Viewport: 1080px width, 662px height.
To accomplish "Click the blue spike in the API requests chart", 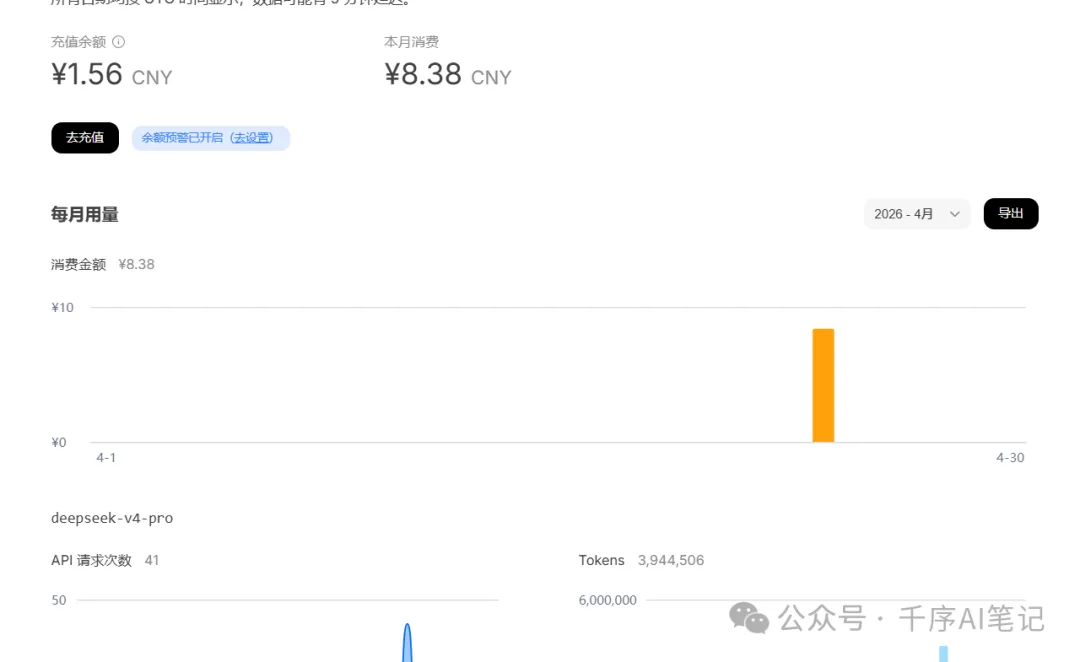I will coord(407,643).
